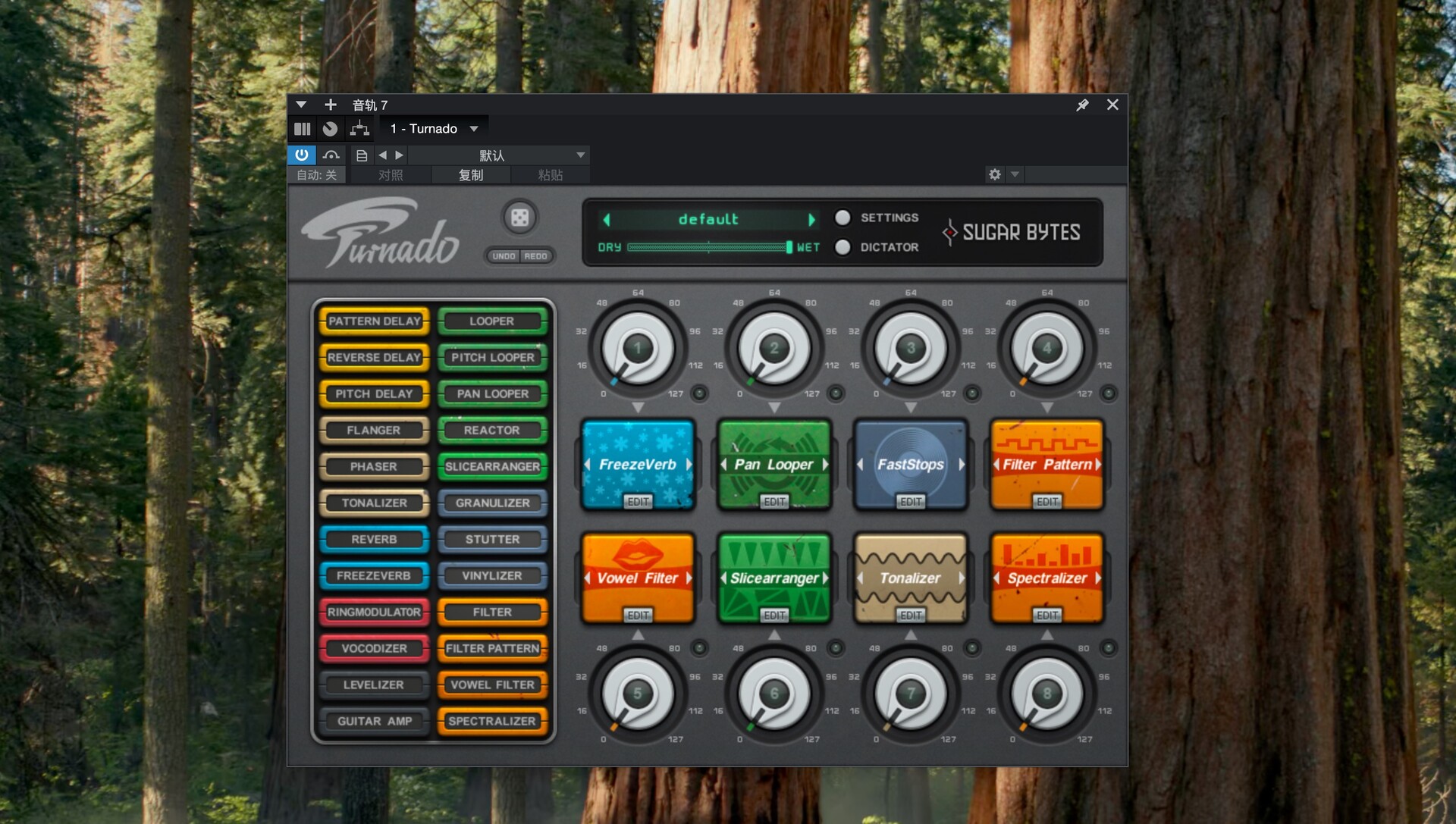Select GRANULIZER effect from list
Screen dimensions: 1456x824
[x=492, y=503]
